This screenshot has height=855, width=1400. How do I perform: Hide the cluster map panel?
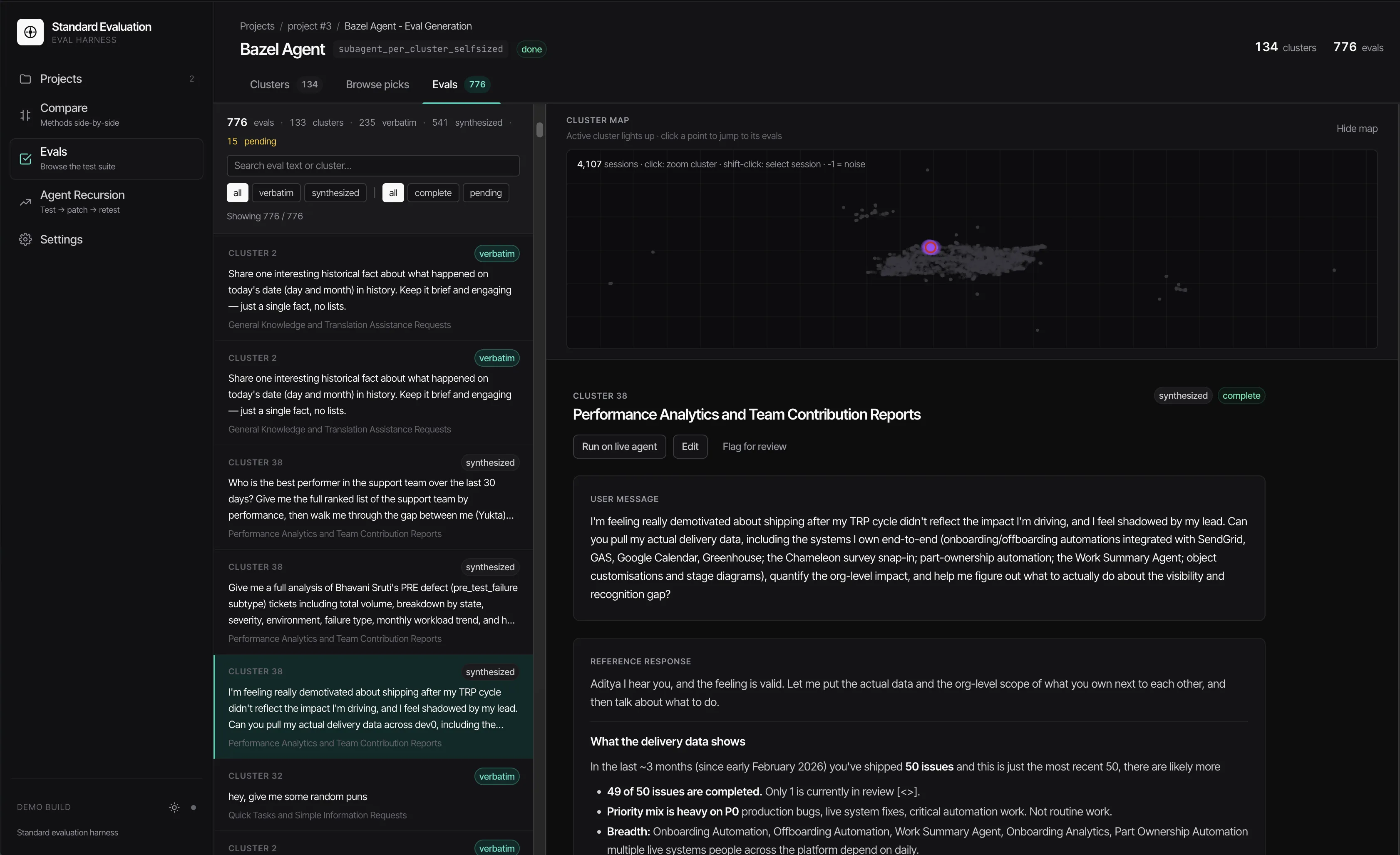coord(1357,129)
